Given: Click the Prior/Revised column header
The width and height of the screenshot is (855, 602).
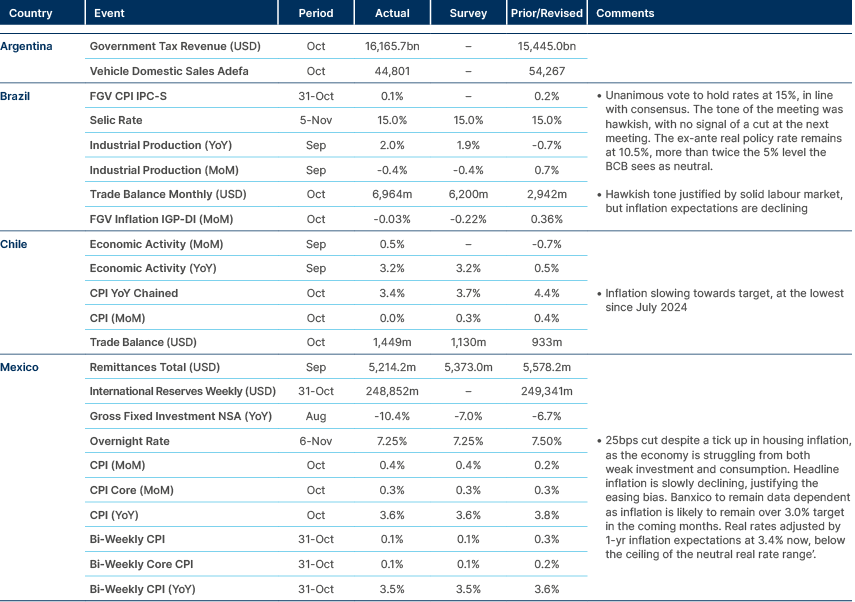Looking at the screenshot, I should coord(544,13).
